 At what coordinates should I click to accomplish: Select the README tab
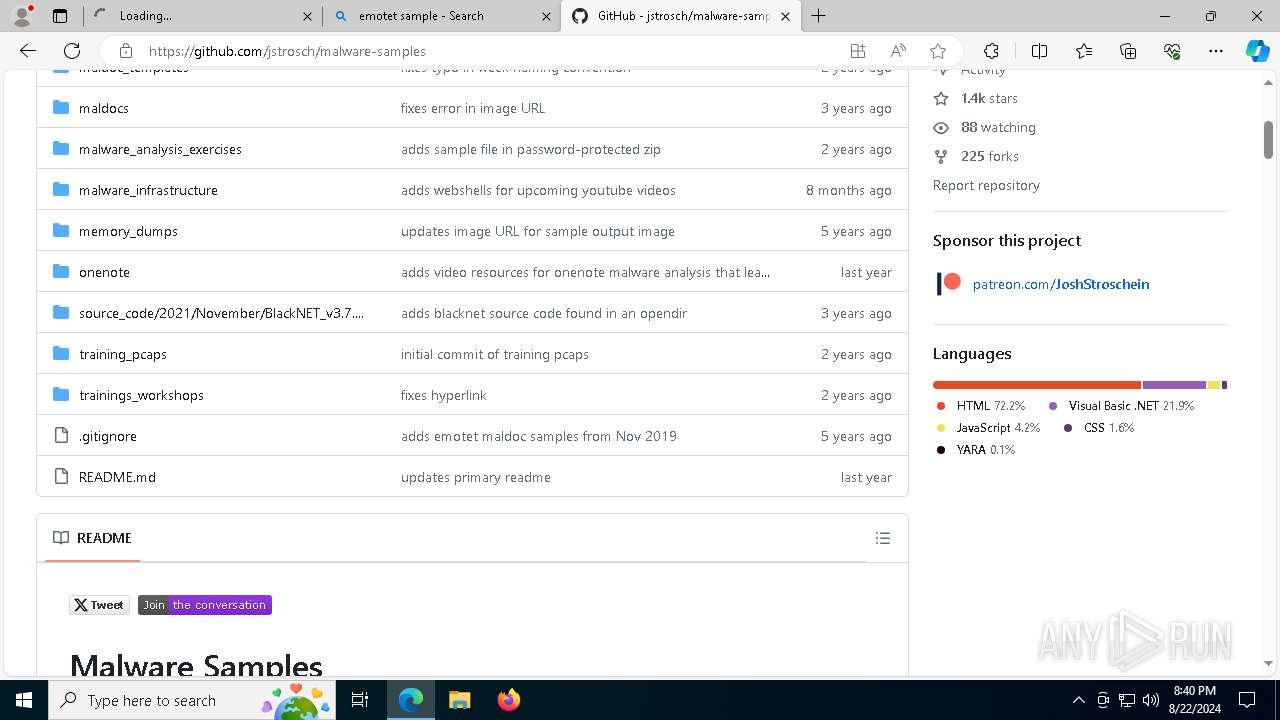tap(92, 538)
